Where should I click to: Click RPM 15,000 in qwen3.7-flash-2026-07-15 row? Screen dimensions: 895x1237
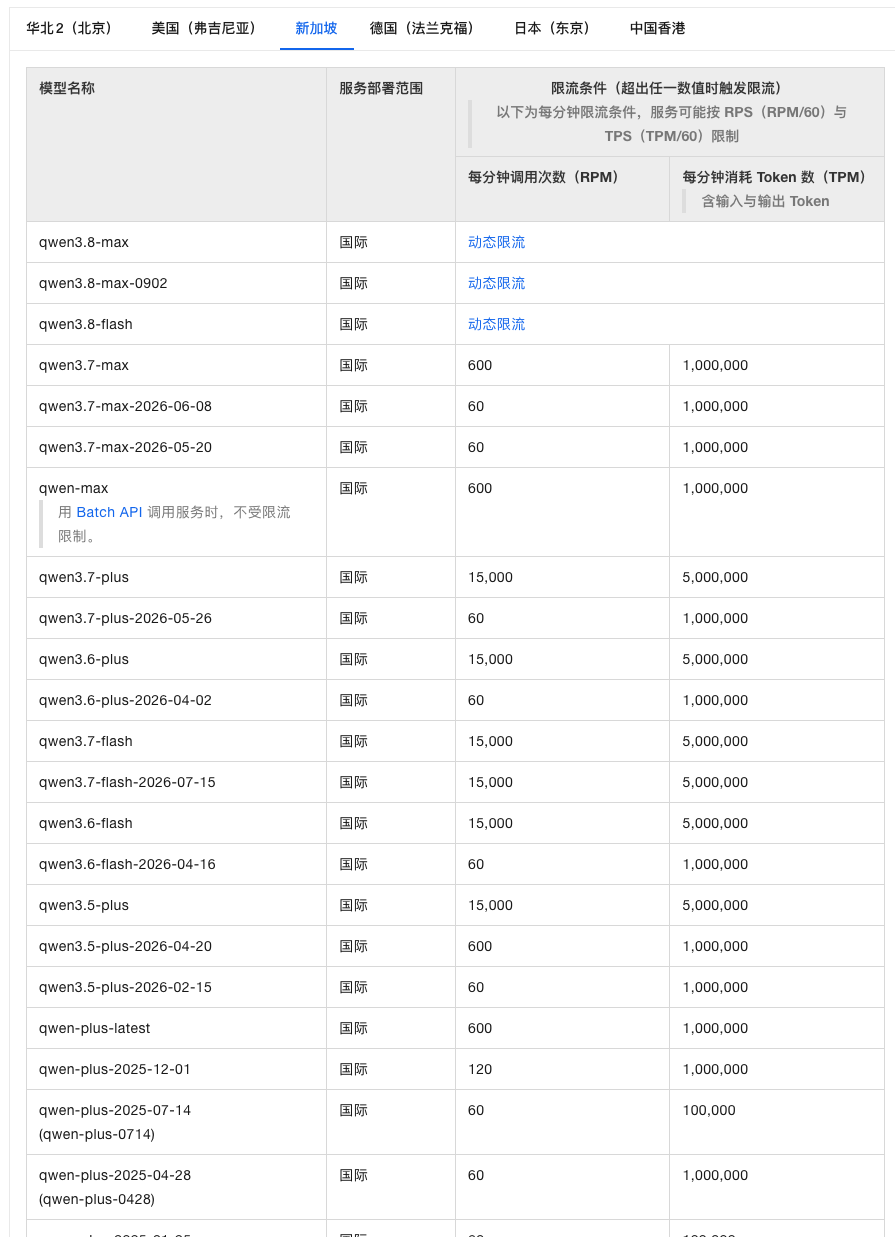490,782
